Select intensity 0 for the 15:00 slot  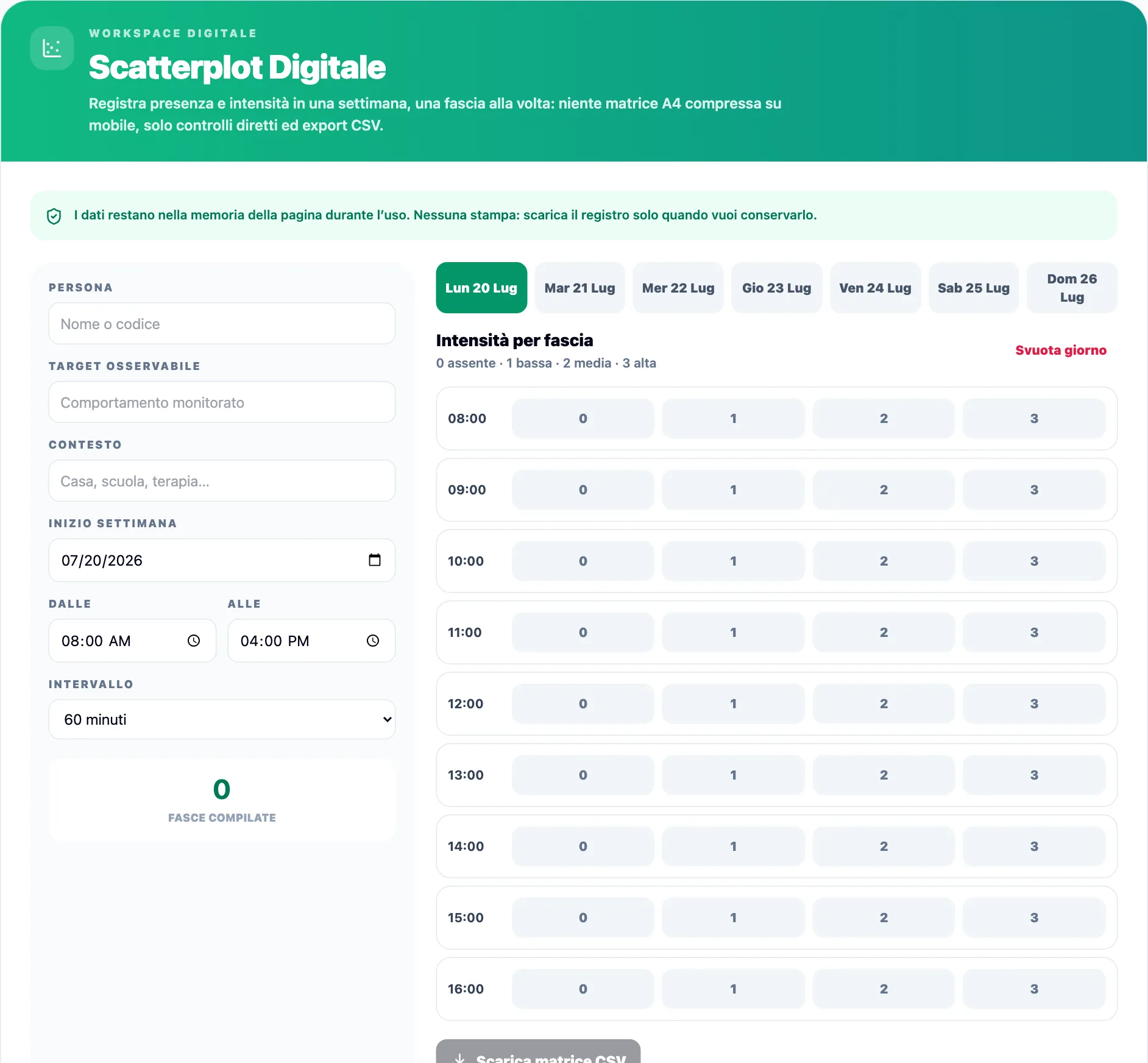coord(583,917)
